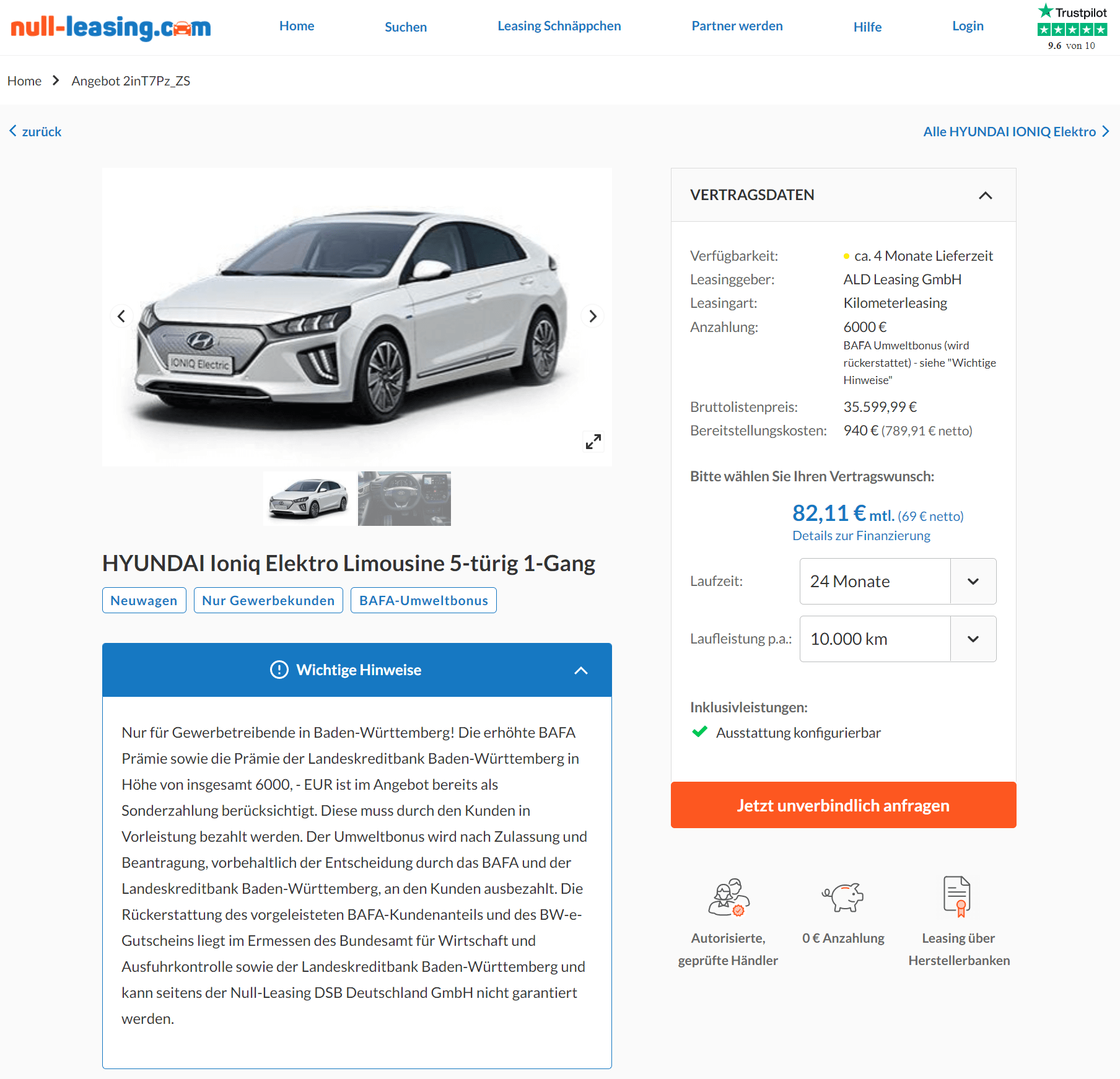Screen dimensions: 1120x1079
Task: Click the Angebot 2inT7Pz_ZS breadcrumb text
Action: [131, 81]
